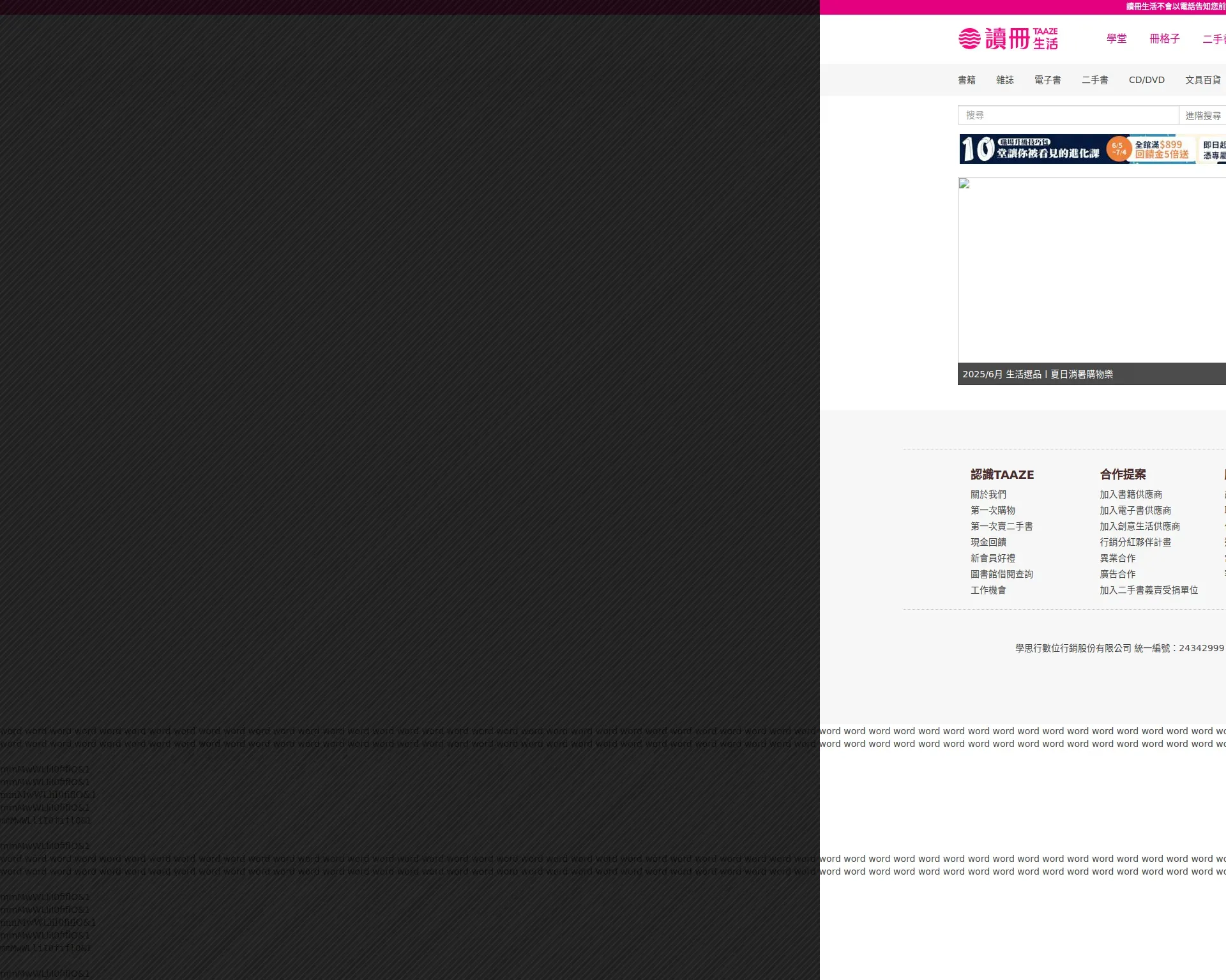Select the 雜誌 category tab
The height and width of the screenshot is (980, 1226).
click(1004, 80)
